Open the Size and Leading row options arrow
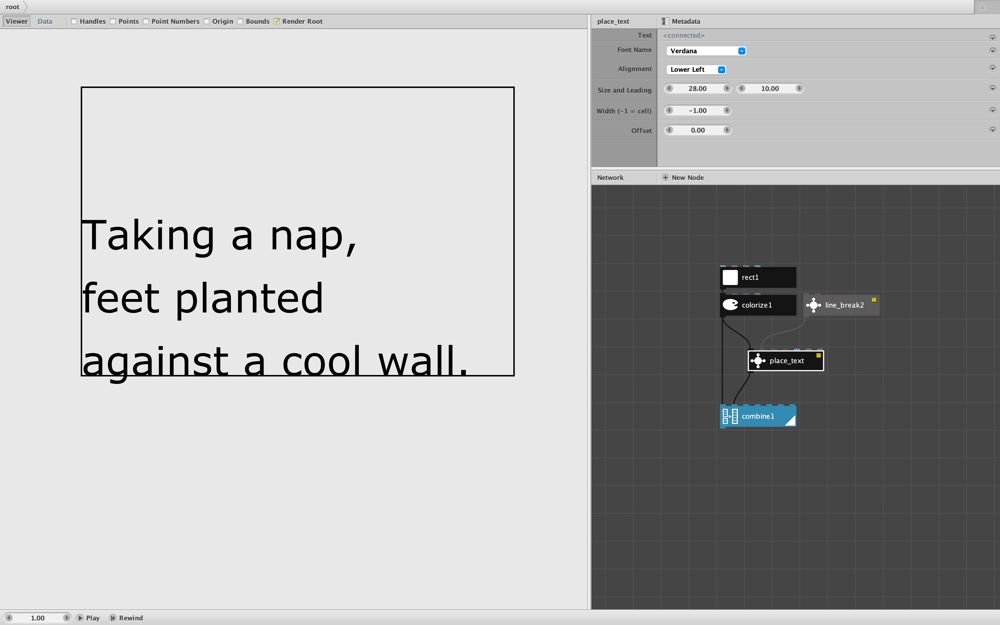 point(992,89)
